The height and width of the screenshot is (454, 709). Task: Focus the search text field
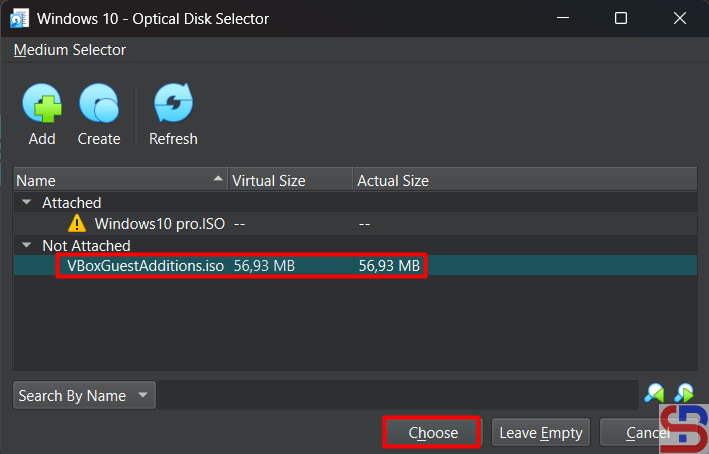click(x=398, y=395)
